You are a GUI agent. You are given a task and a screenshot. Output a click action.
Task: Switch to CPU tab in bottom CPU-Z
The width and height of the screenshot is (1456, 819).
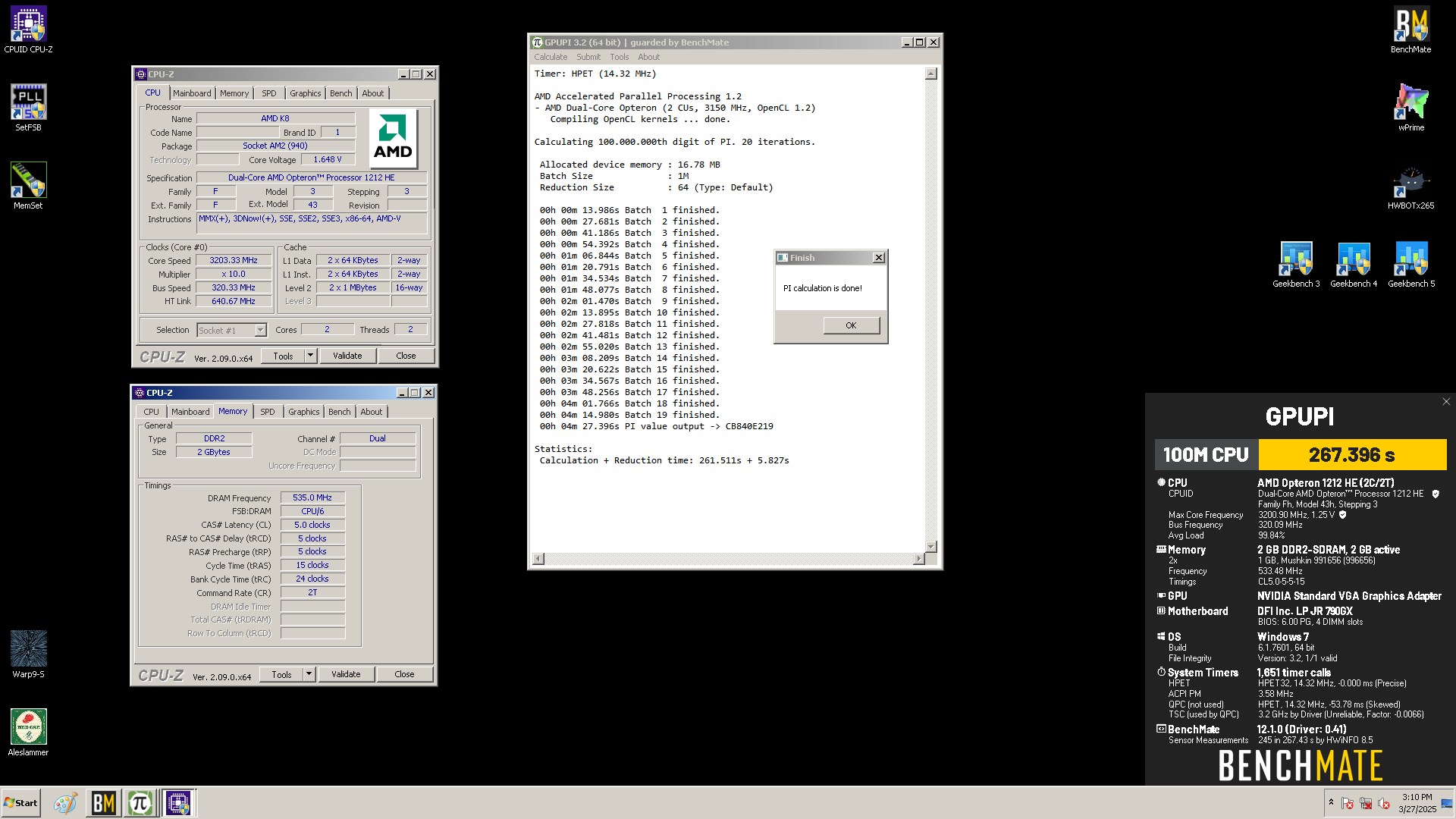click(x=152, y=412)
